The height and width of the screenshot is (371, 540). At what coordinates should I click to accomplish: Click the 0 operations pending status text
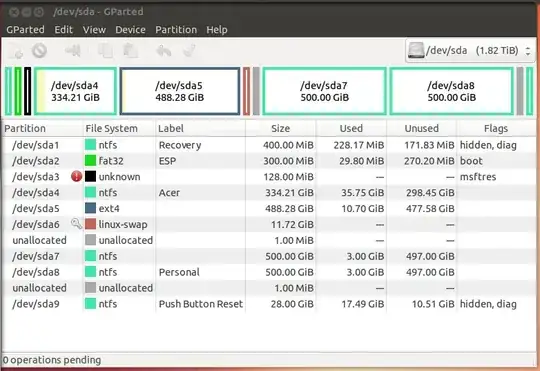point(52,360)
